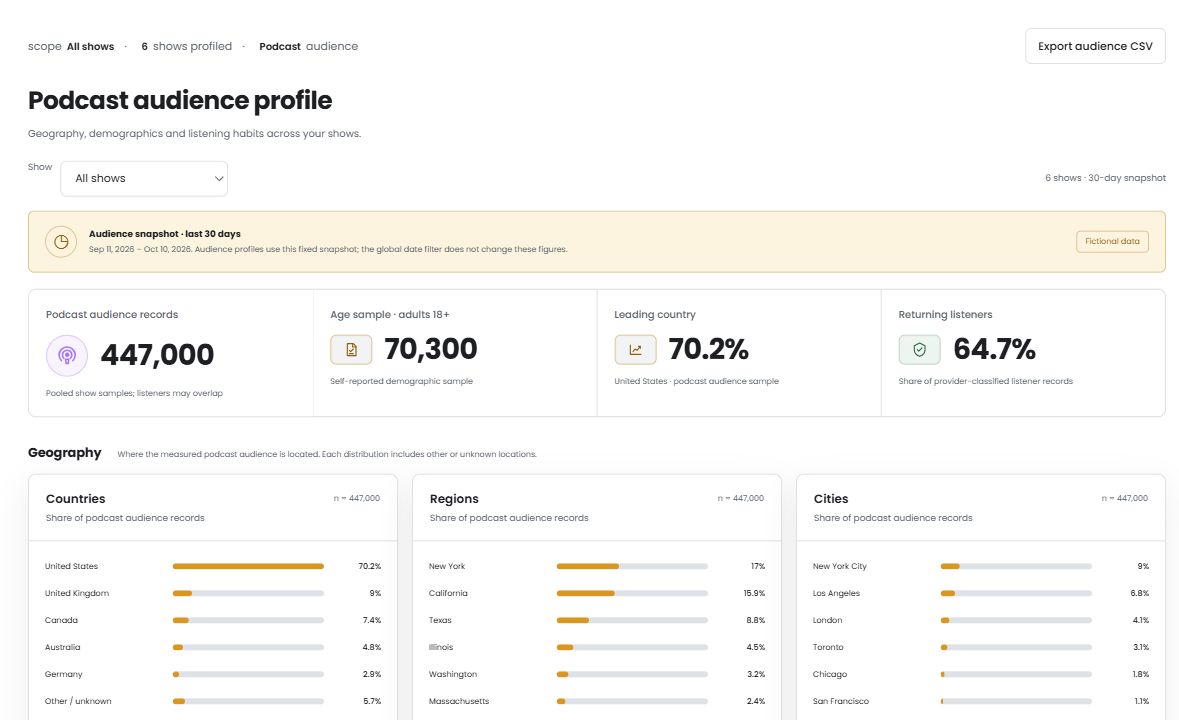The width and height of the screenshot is (1179, 720).
Task: Select 'All shows' scope text in breadcrumb
Action: point(90,47)
